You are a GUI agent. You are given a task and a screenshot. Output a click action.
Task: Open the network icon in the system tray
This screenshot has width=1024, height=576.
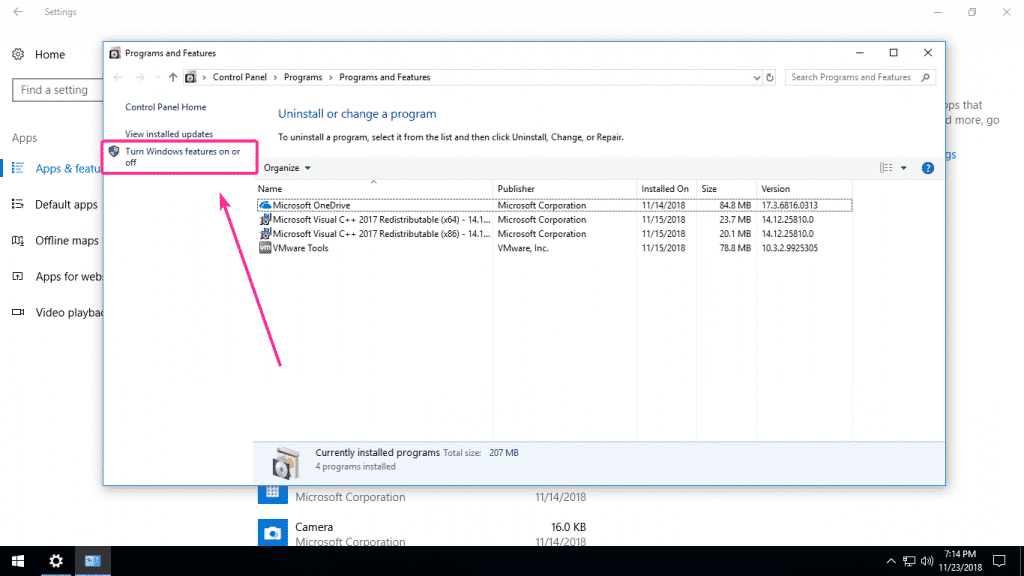click(x=909, y=561)
